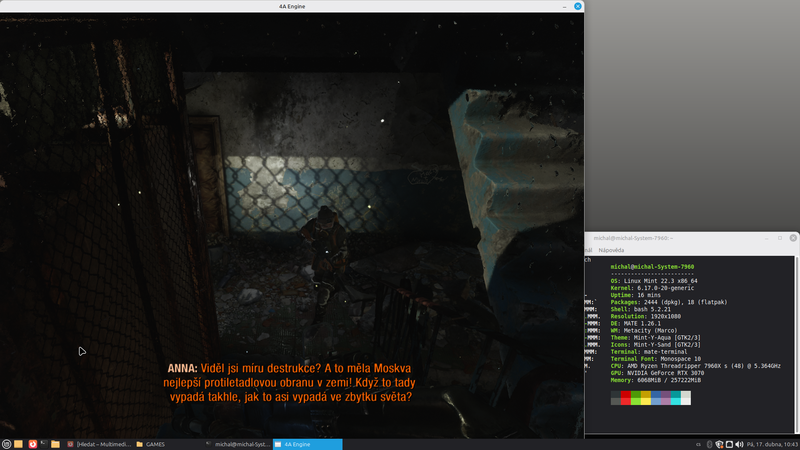Screen dimensions: 800x450
Task: Click the 'Uptime: 16 mins' line
Action: [x=636, y=295]
